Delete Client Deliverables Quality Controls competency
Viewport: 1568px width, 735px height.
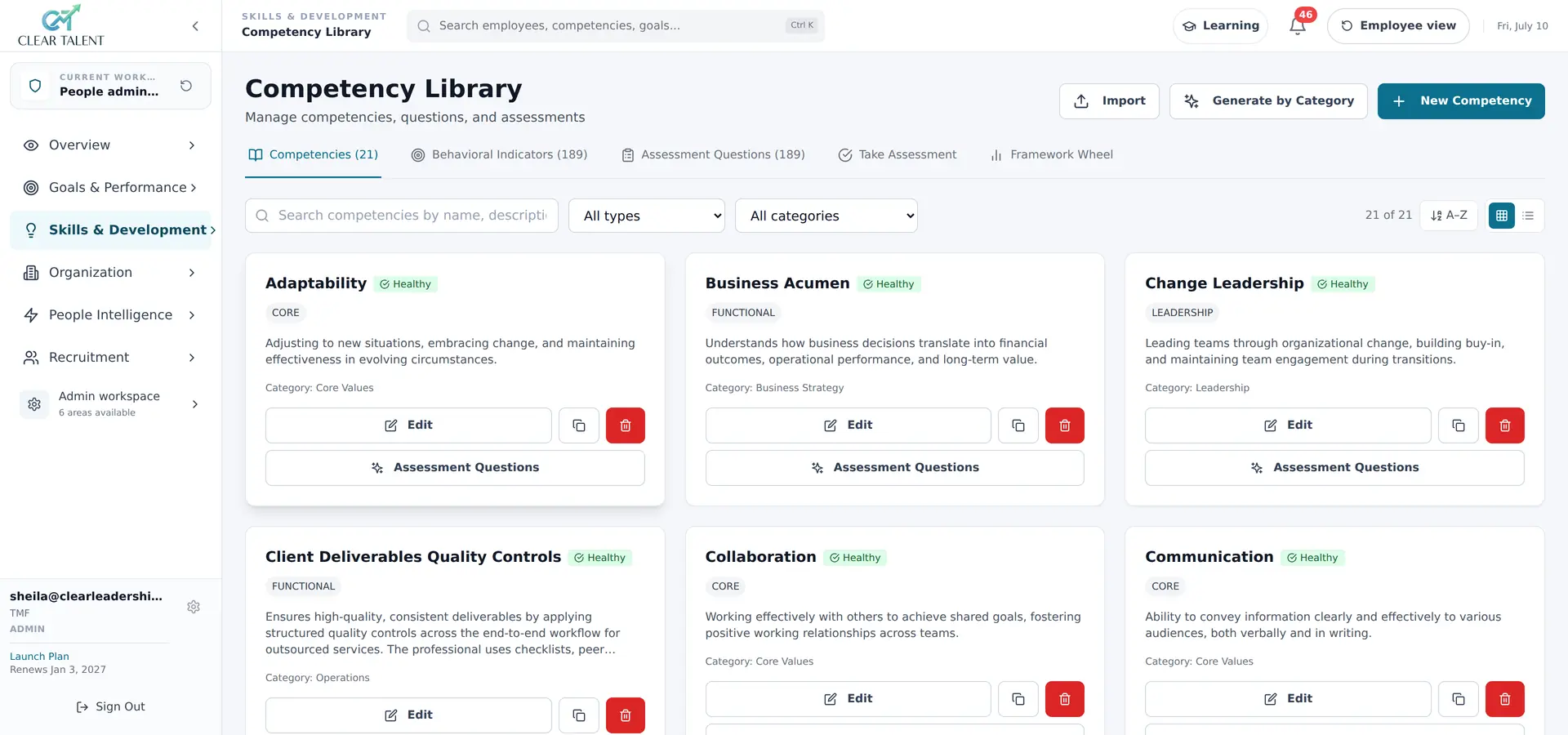click(x=626, y=715)
